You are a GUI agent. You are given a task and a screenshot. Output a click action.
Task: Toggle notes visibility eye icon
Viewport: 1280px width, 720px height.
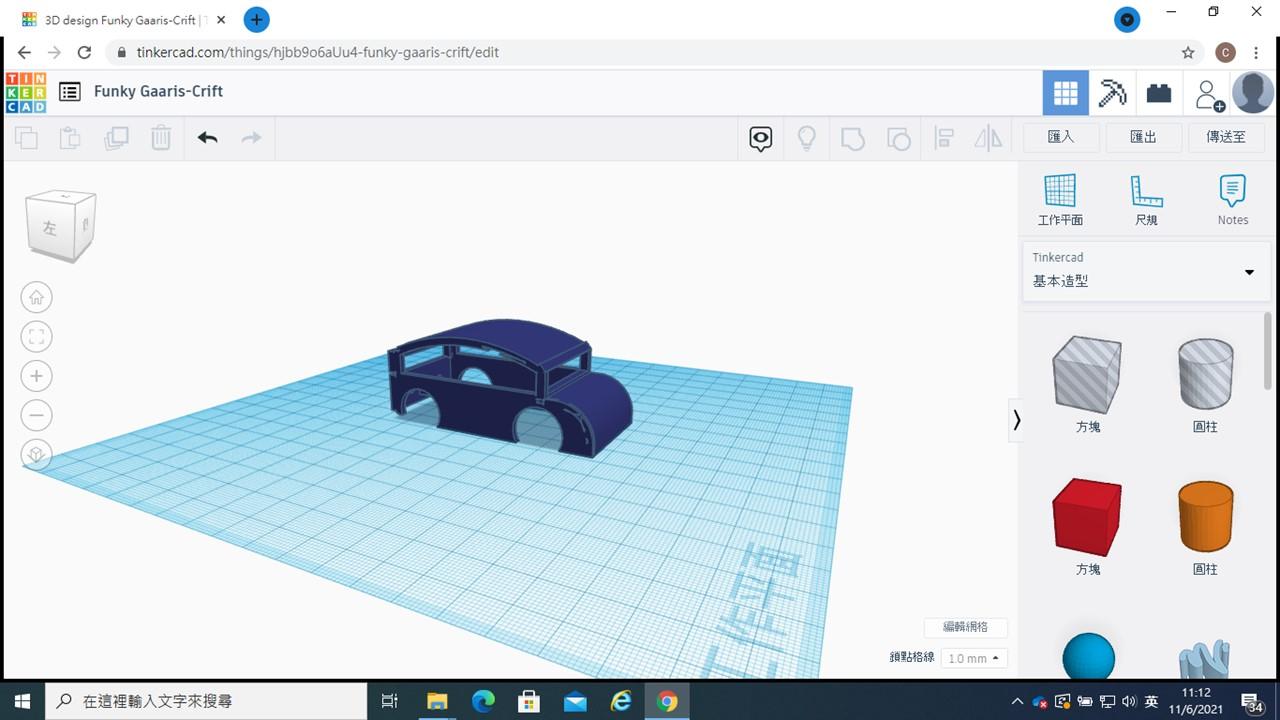tap(761, 138)
